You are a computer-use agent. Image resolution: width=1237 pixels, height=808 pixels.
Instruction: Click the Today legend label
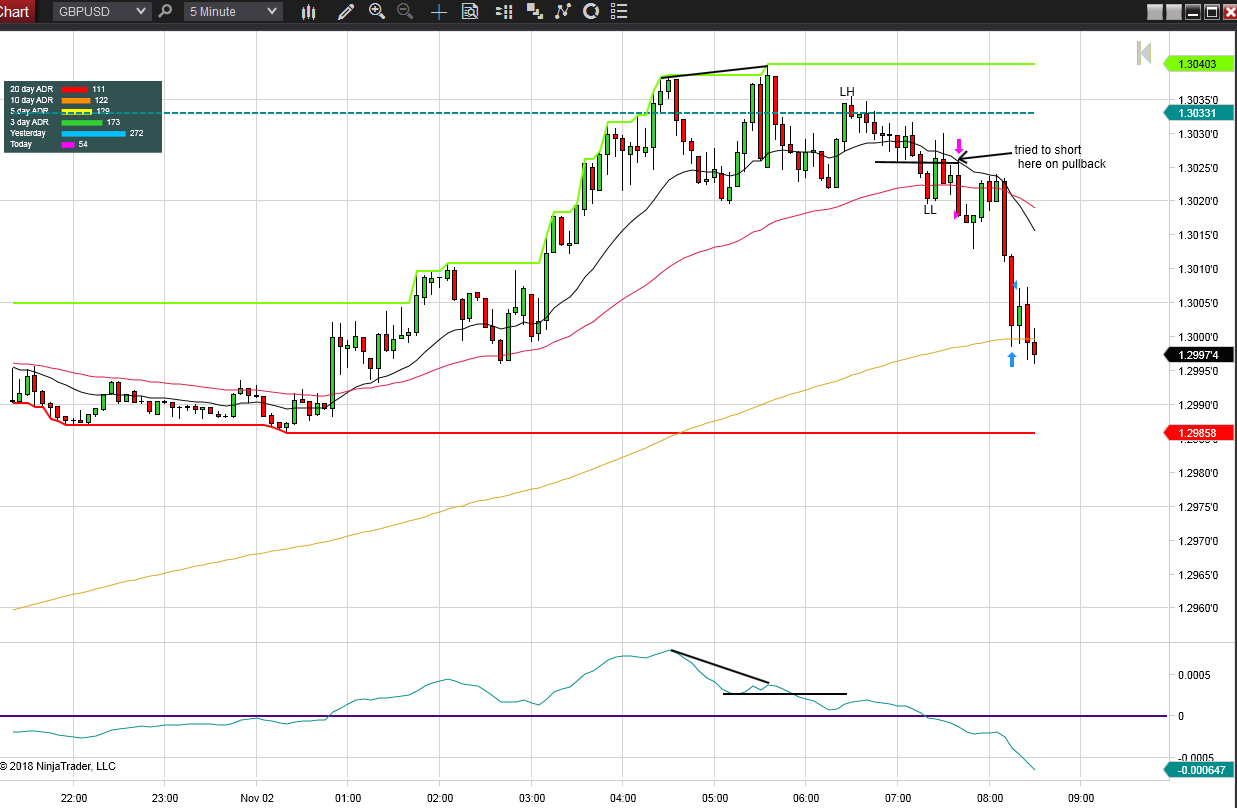click(21, 144)
